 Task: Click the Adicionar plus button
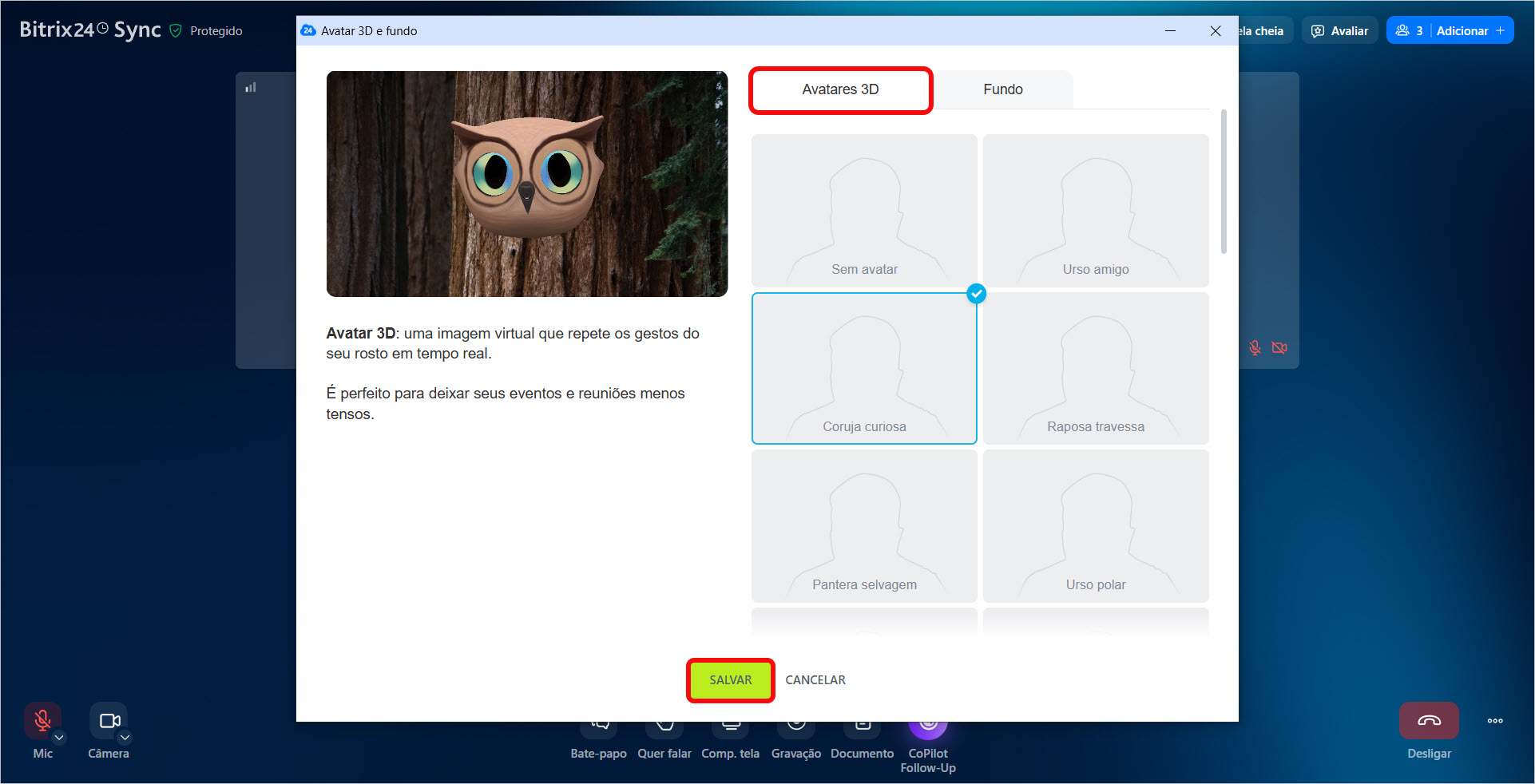(1500, 31)
